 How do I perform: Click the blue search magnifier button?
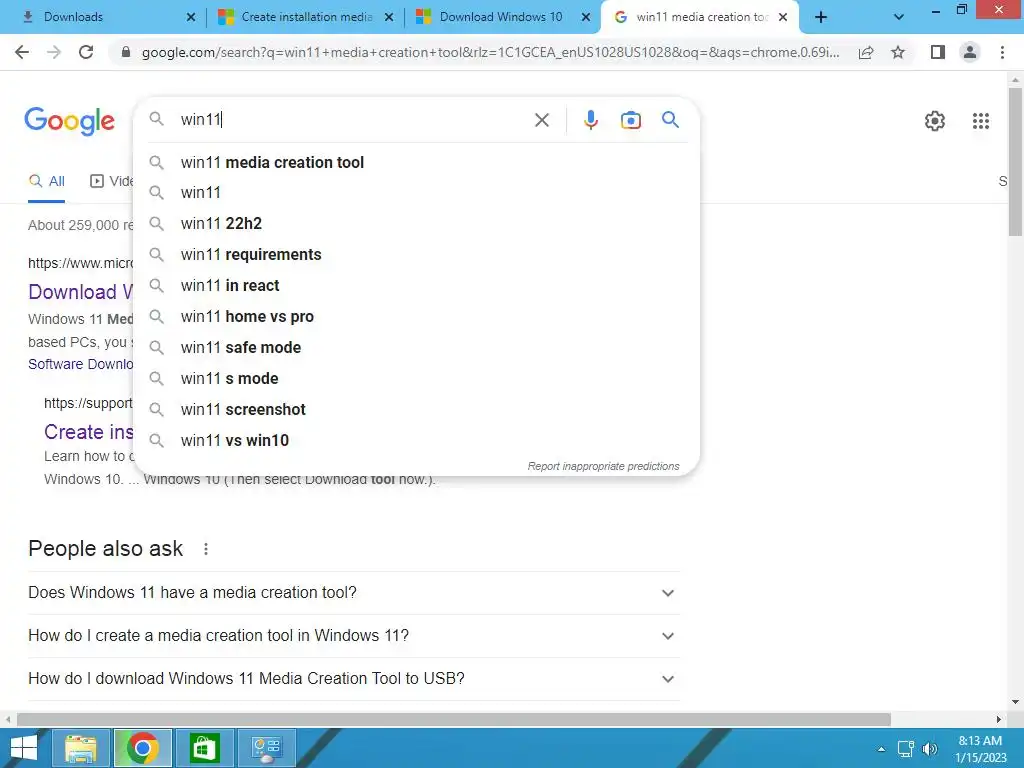pyautogui.click(x=670, y=120)
